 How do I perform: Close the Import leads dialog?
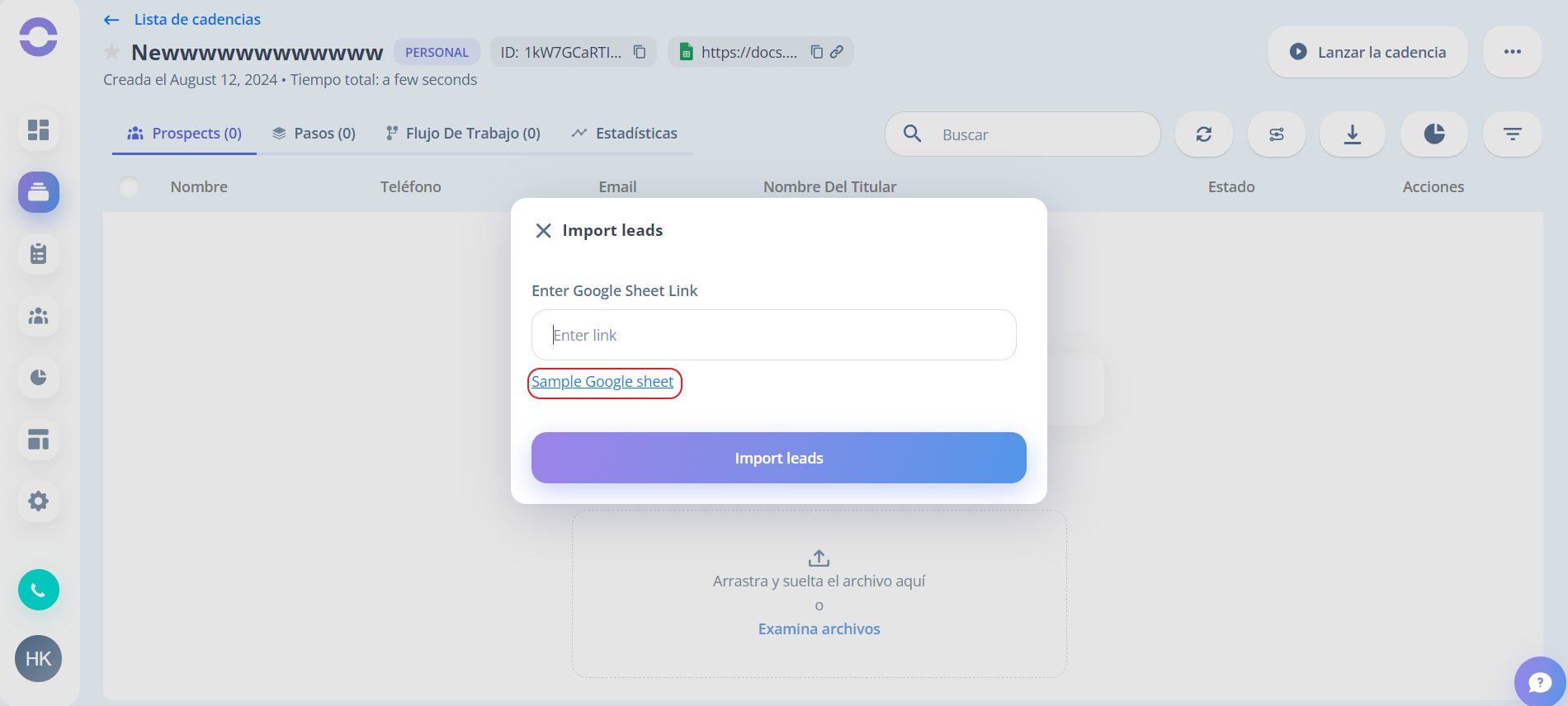543,231
